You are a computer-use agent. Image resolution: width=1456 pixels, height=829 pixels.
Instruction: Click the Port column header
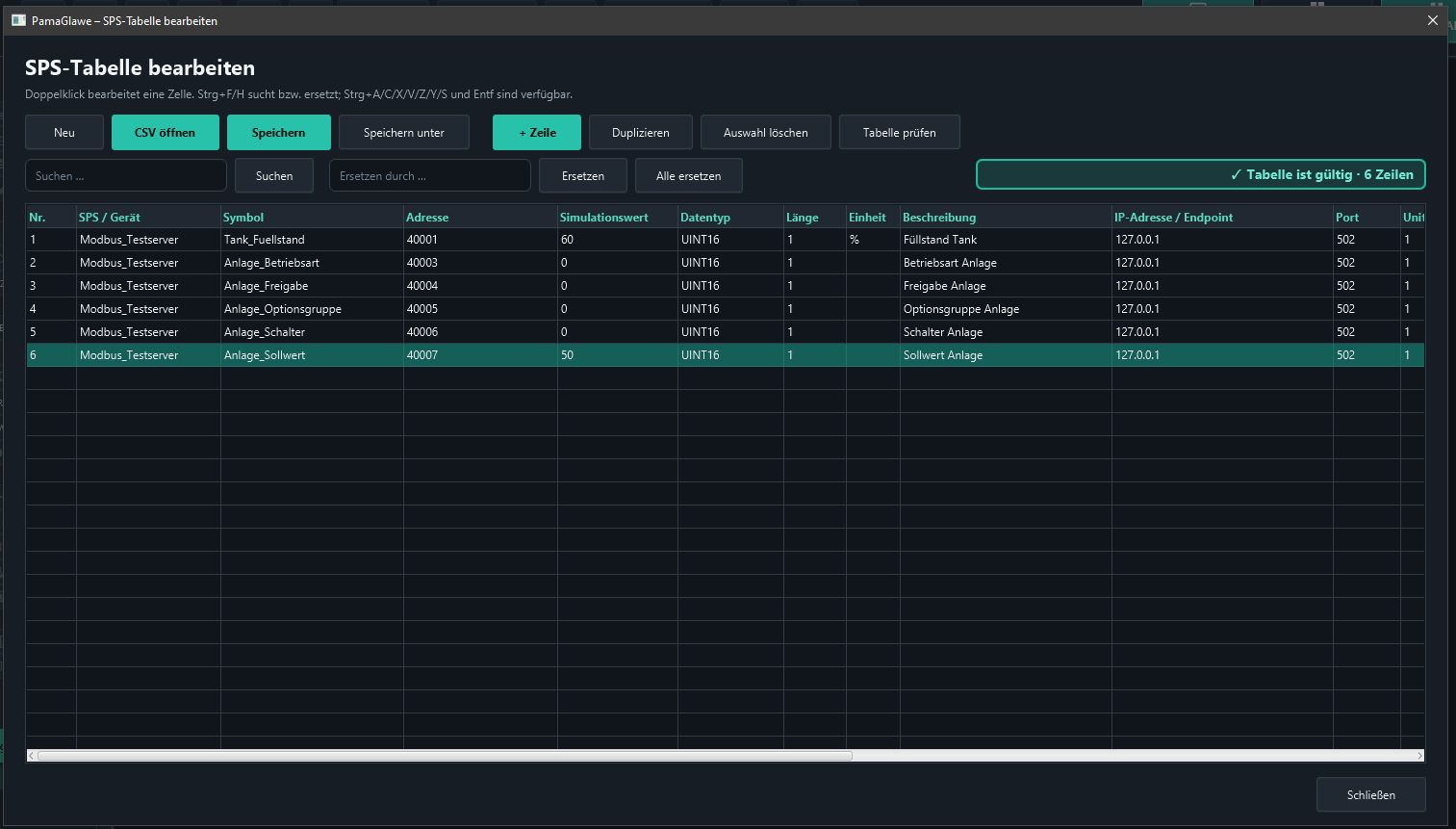(1367, 218)
